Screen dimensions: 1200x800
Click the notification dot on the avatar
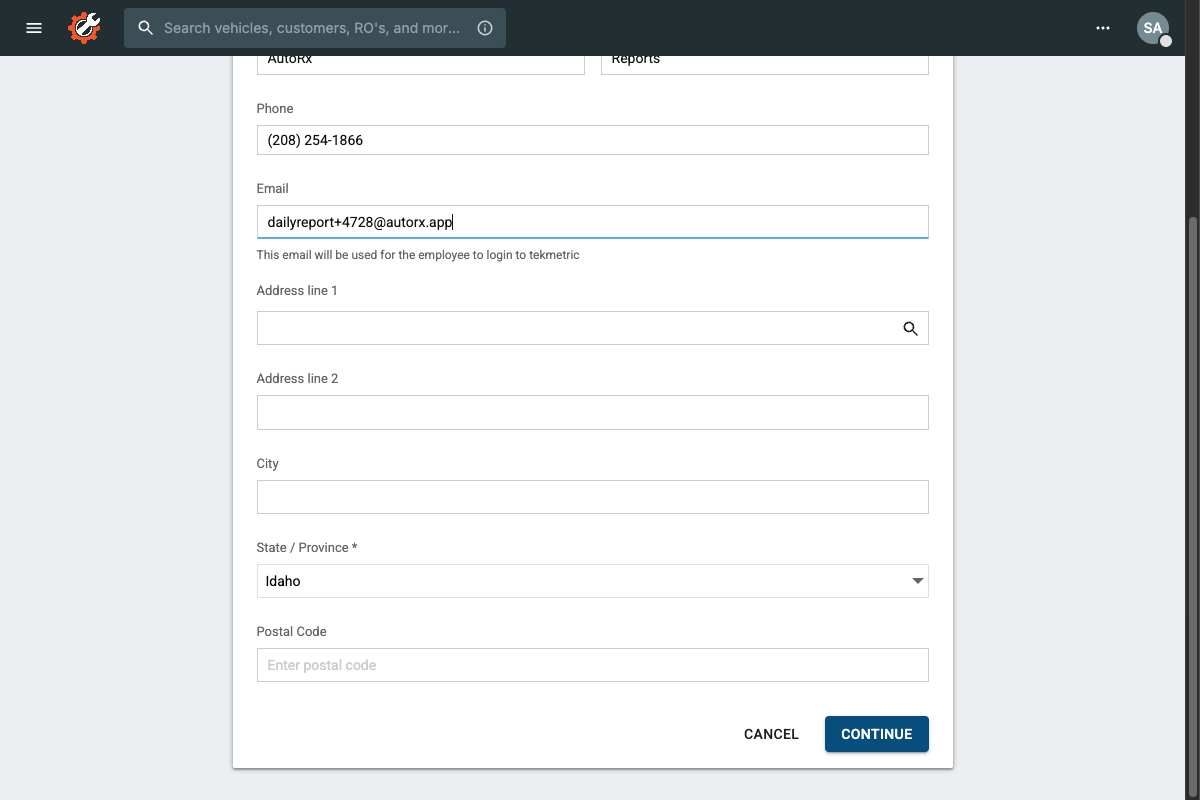pos(1165,39)
